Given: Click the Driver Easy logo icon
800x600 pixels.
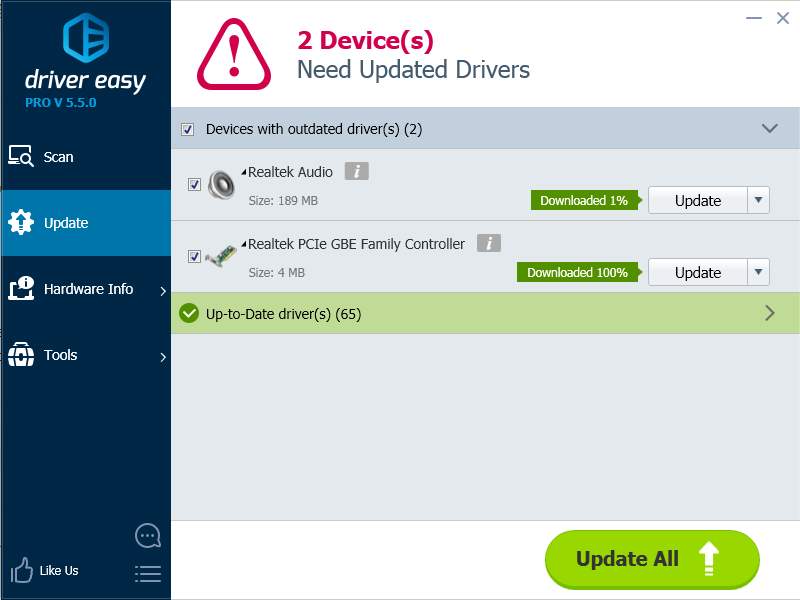Looking at the screenshot, I should pyautogui.click(x=86, y=38).
